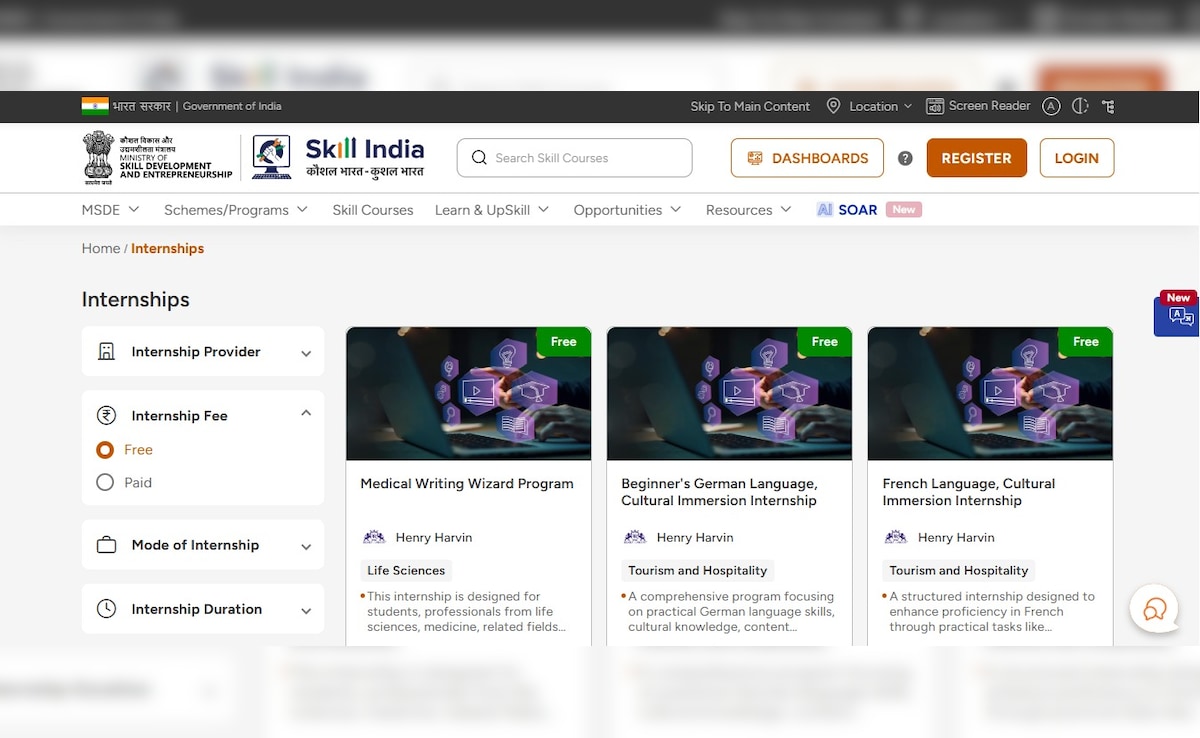Click the font size 'A' accessibility icon
The height and width of the screenshot is (738, 1200).
1050,106
